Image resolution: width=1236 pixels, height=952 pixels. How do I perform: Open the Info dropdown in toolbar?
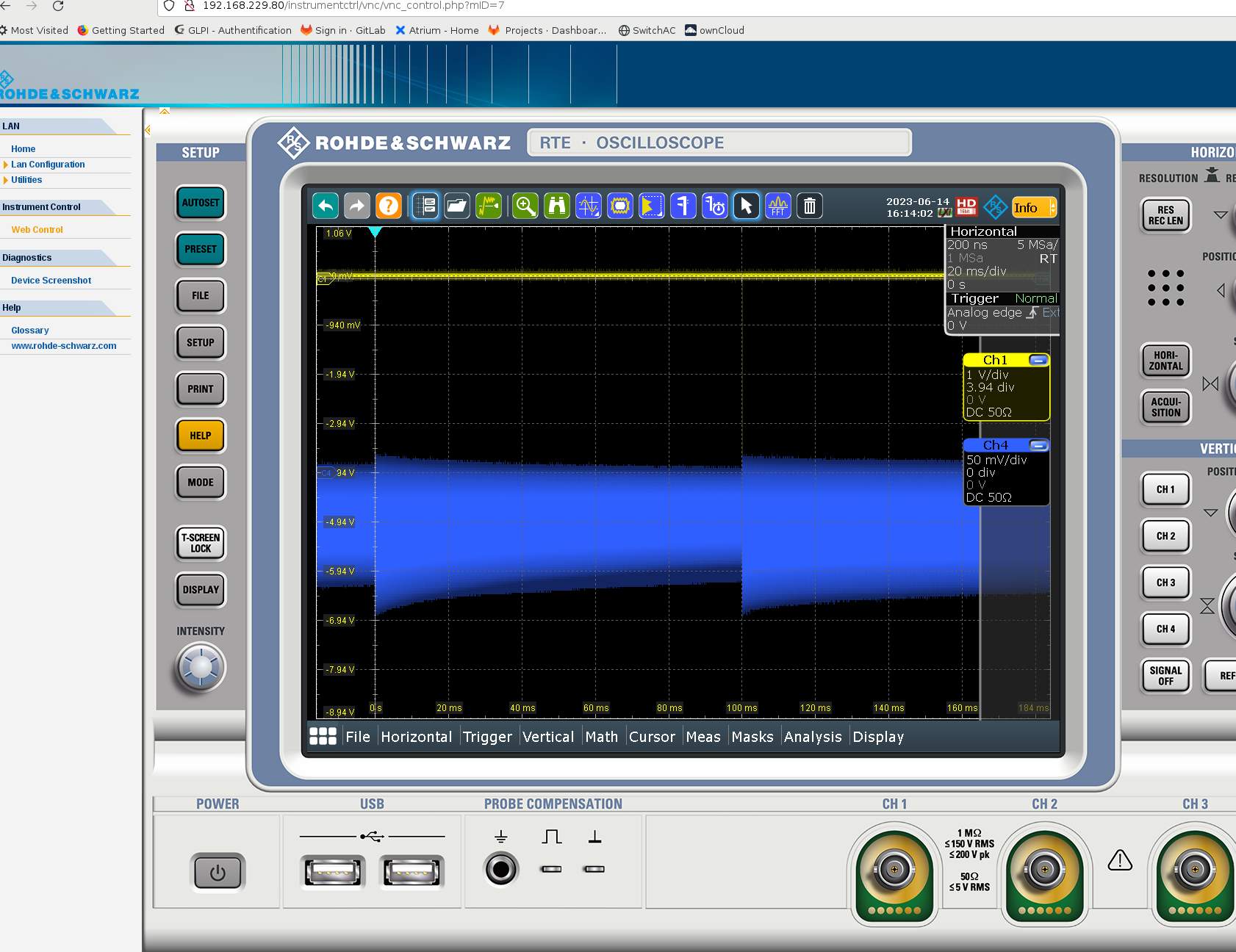(1034, 208)
